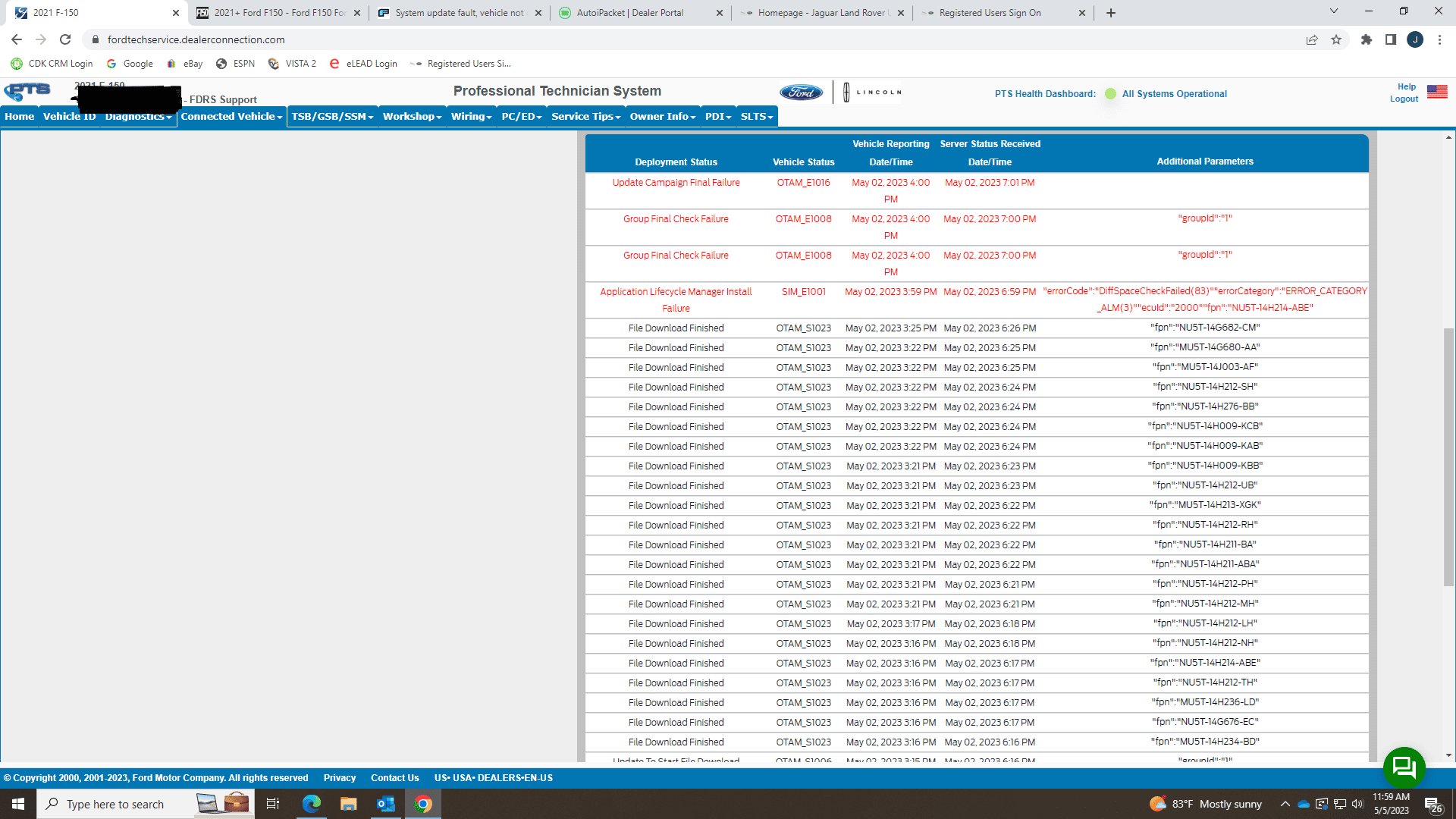Screen dimensions: 1456x819
Task: Open the Workshop dropdown menu
Action: coord(412,117)
